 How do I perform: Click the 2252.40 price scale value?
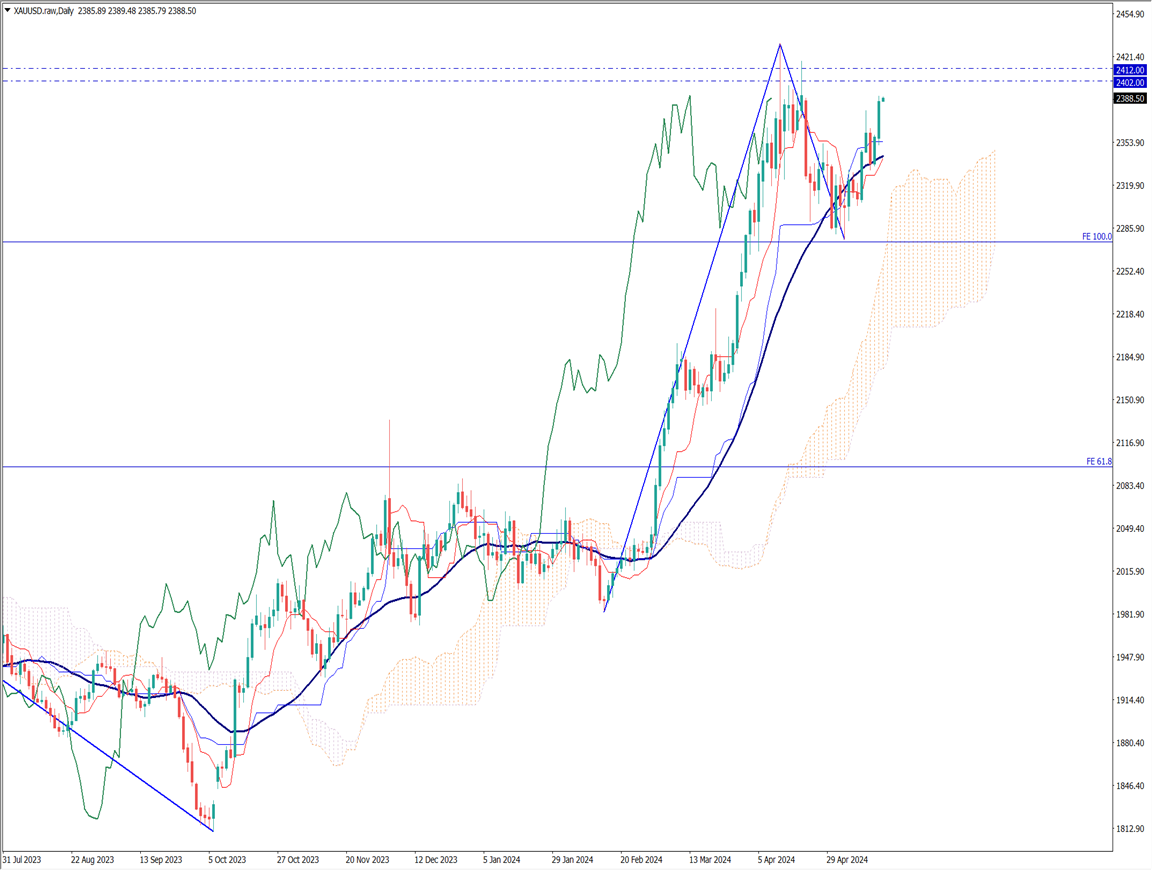[1131, 272]
